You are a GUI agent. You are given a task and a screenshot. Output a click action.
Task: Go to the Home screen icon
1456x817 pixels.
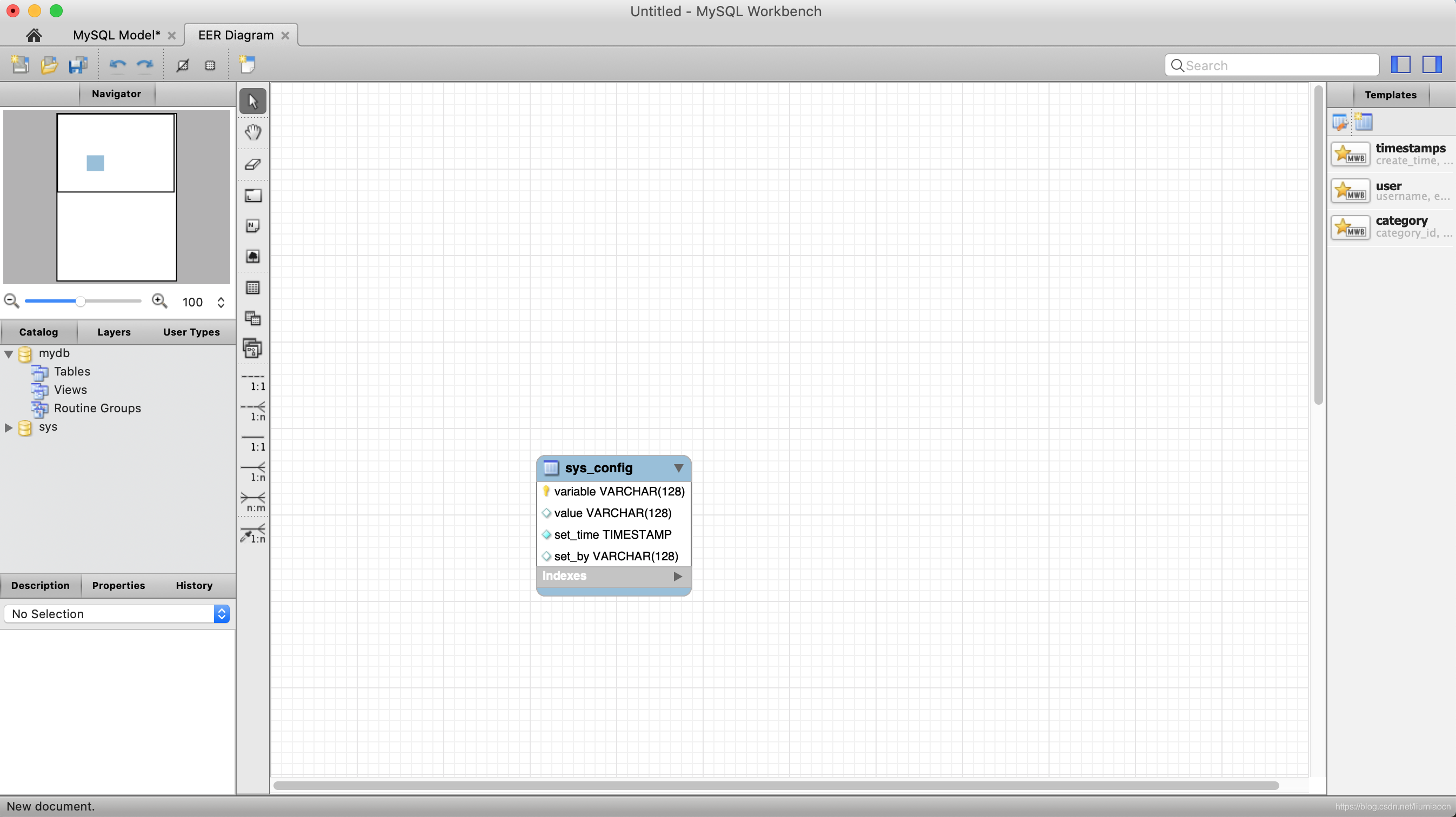click(34, 35)
